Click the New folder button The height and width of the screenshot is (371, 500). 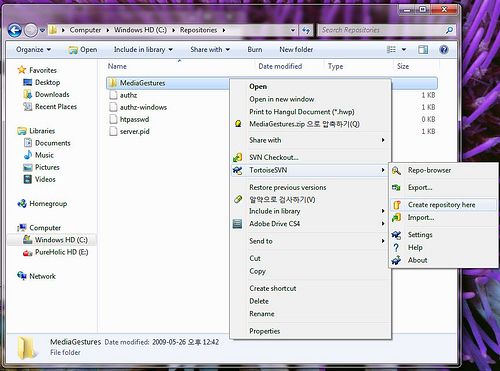pos(296,50)
